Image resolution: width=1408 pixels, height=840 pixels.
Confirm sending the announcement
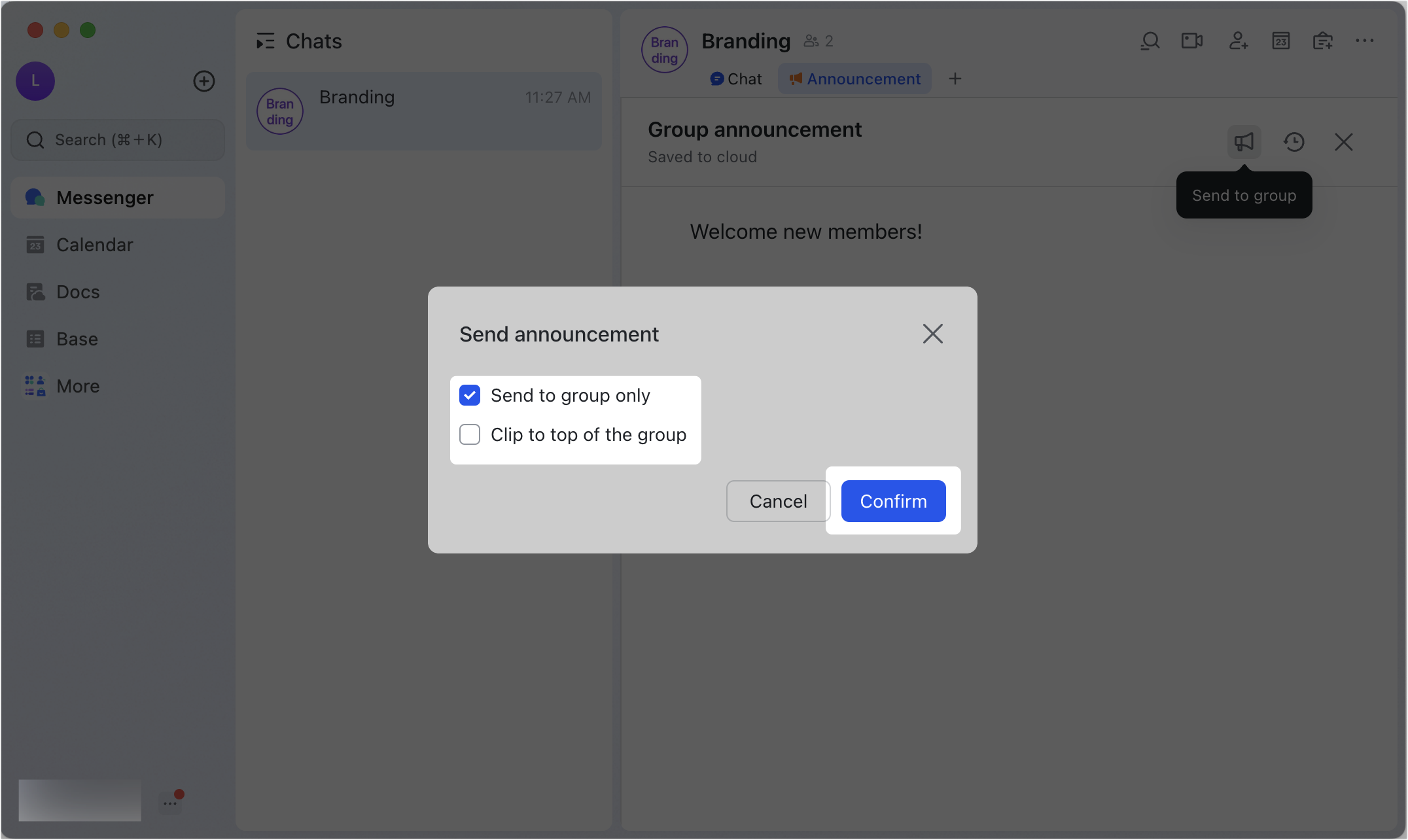(893, 501)
